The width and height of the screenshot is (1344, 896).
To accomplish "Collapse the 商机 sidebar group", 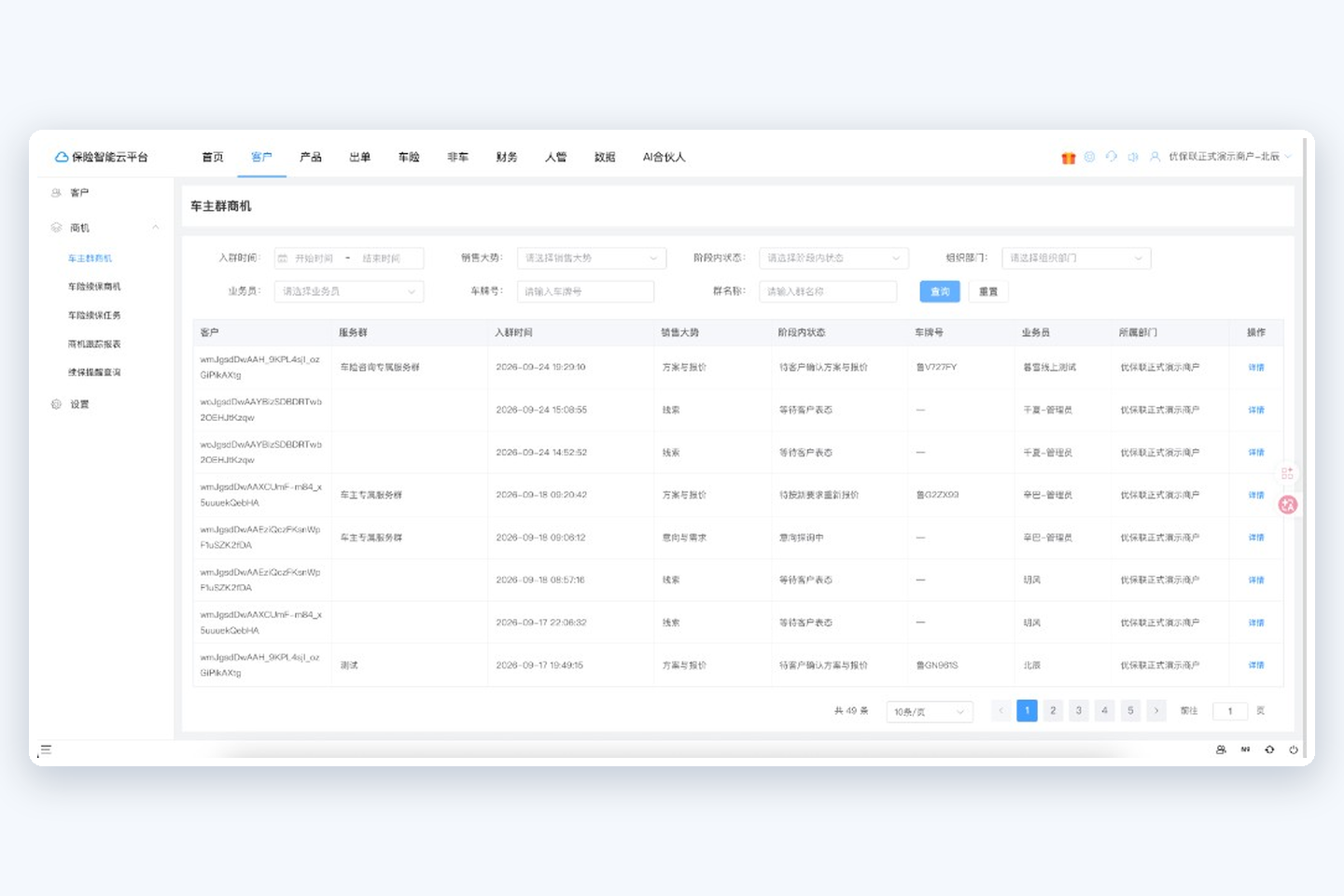I will click(156, 228).
